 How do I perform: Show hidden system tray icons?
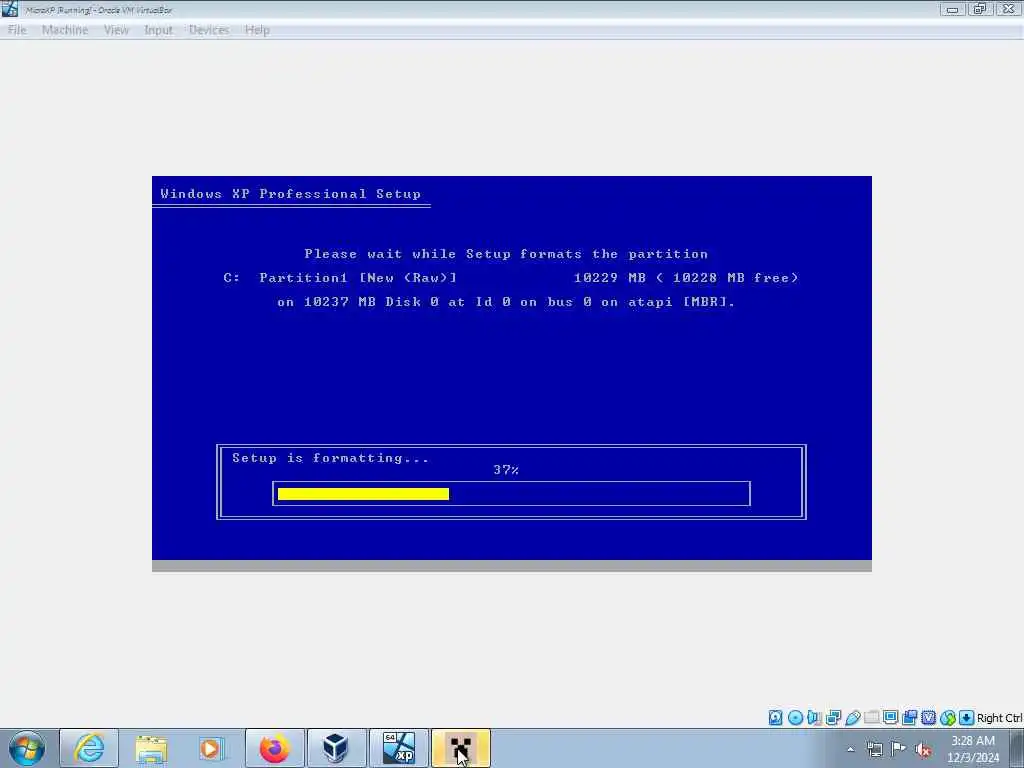[x=850, y=749]
